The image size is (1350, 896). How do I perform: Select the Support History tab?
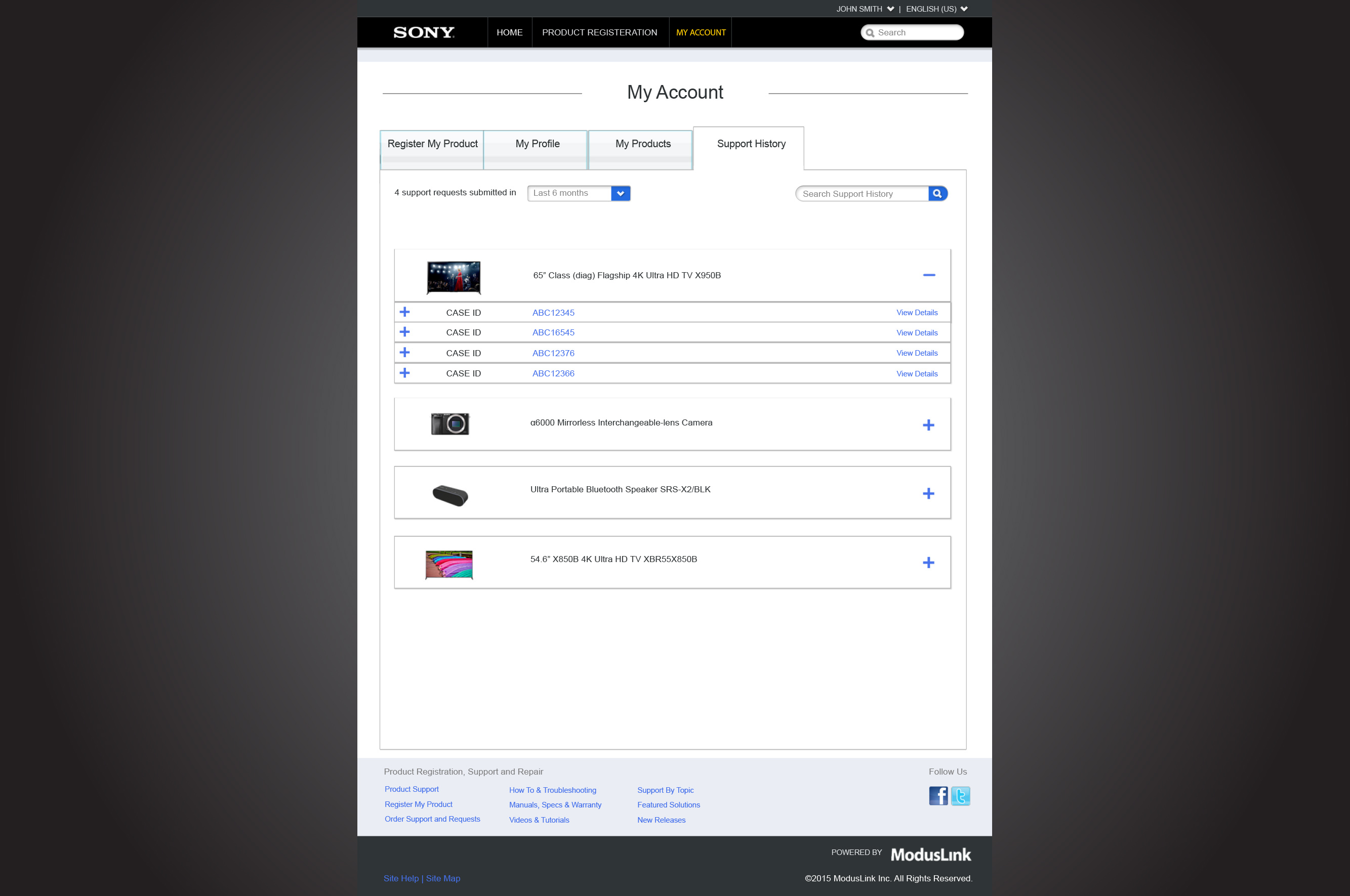click(x=749, y=149)
